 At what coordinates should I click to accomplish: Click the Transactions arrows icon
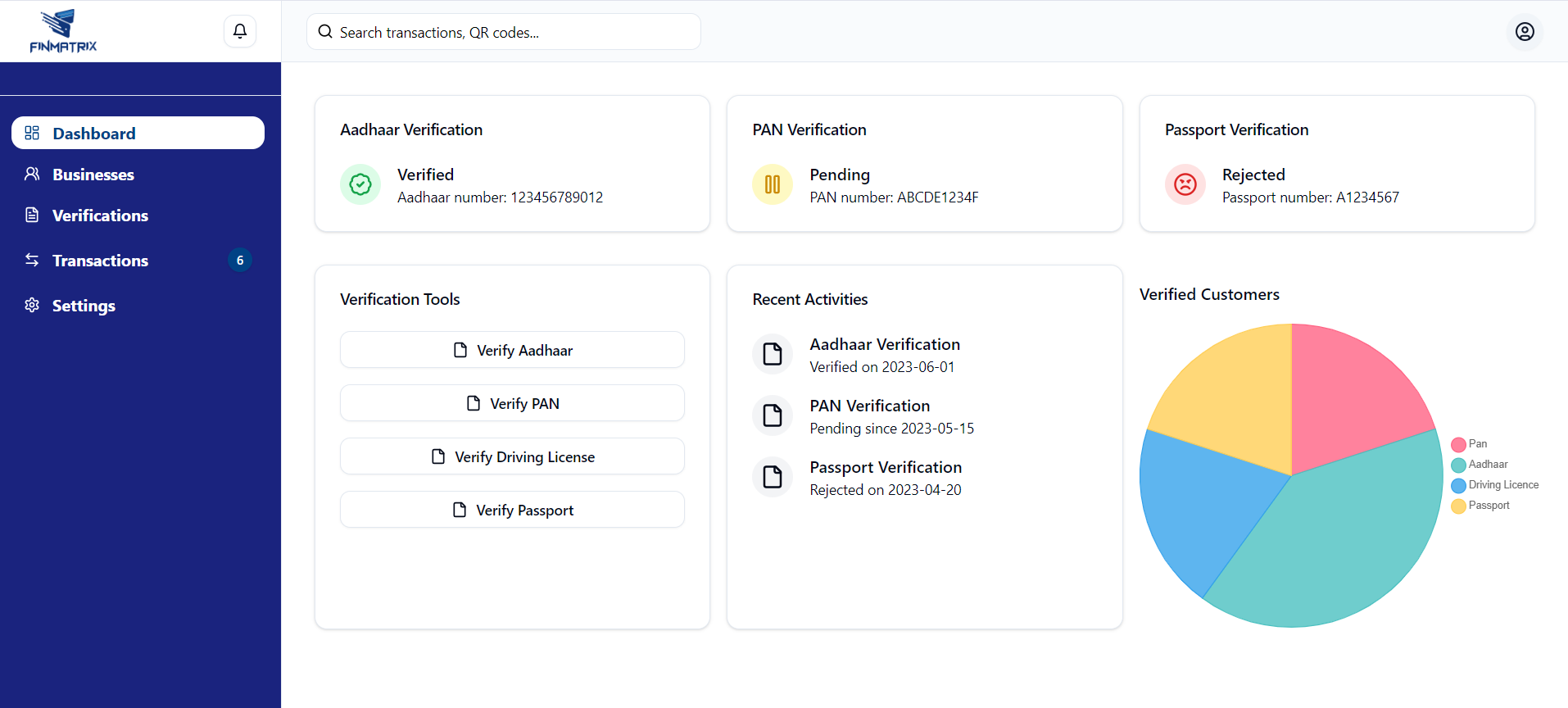32,260
